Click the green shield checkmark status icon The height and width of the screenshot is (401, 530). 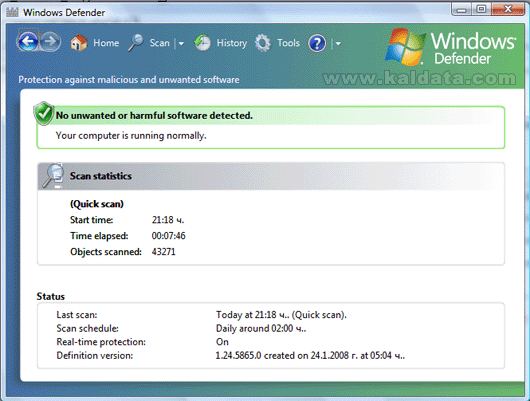click(x=44, y=113)
